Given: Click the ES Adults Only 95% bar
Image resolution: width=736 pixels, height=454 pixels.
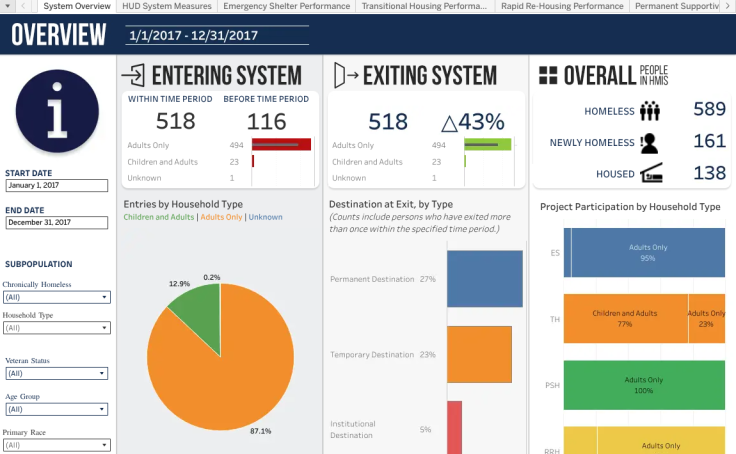Looking at the screenshot, I should [648, 253].
